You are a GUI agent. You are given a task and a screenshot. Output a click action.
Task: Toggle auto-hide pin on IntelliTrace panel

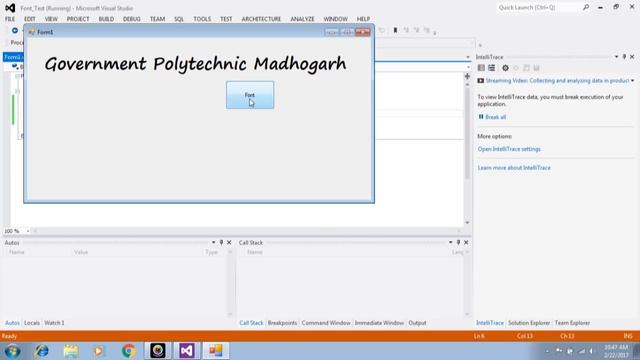tap(624, 57)
